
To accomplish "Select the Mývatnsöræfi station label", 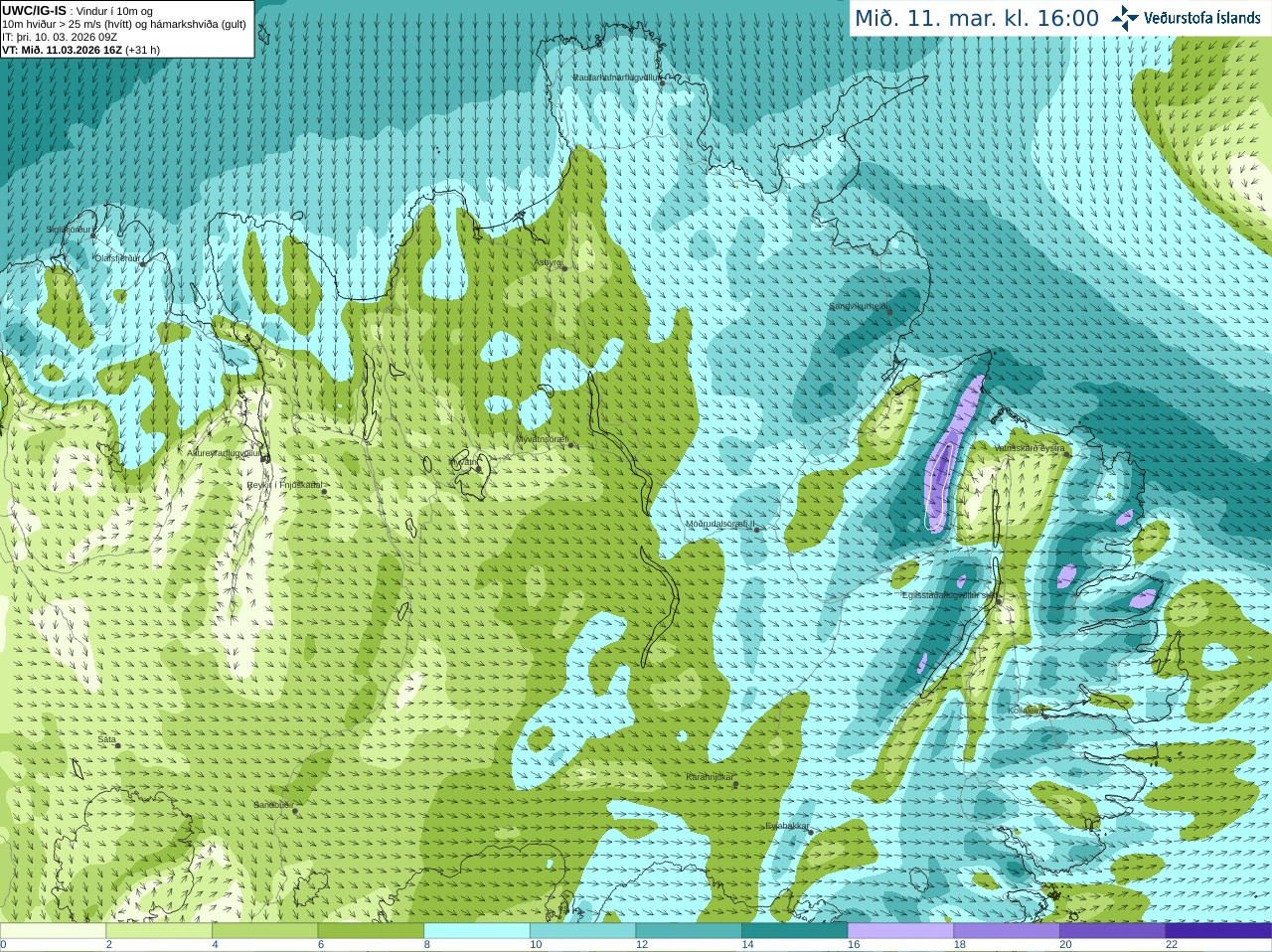I will 542,438.
